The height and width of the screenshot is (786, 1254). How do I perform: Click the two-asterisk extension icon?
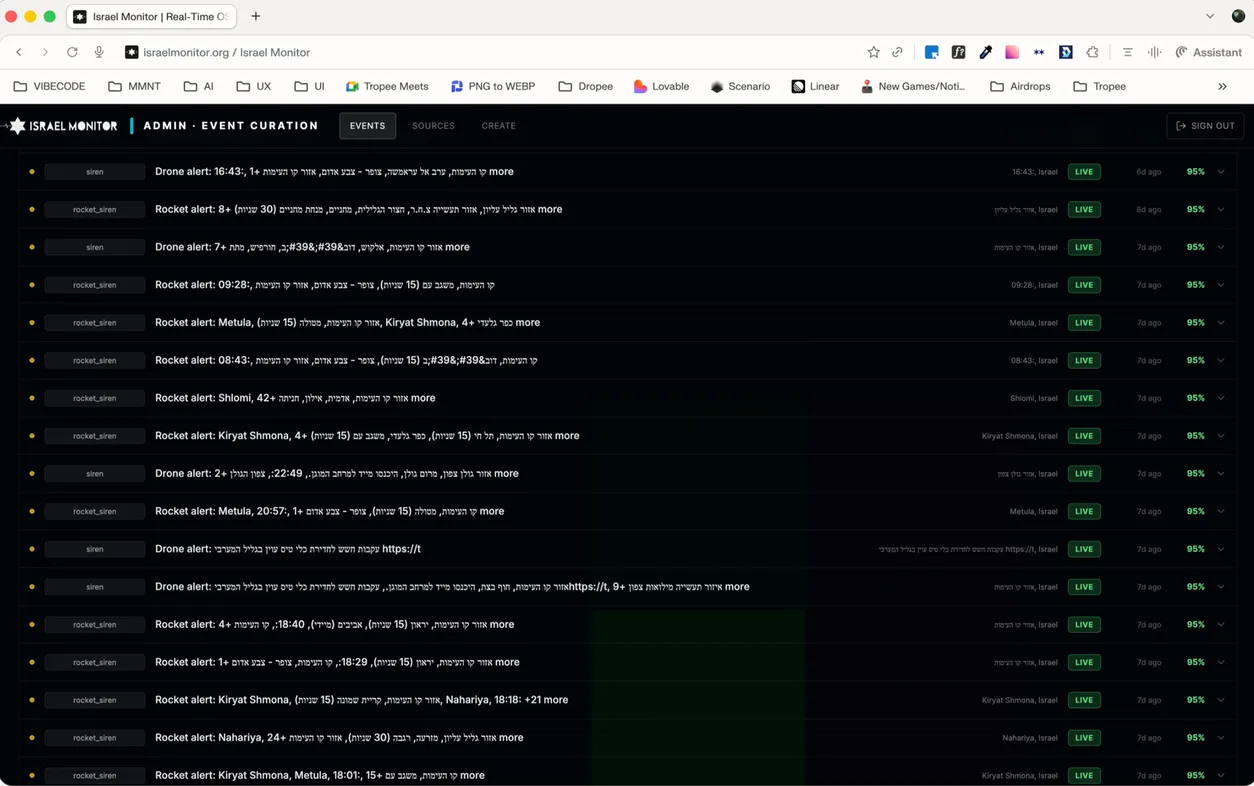[1039, 52]
